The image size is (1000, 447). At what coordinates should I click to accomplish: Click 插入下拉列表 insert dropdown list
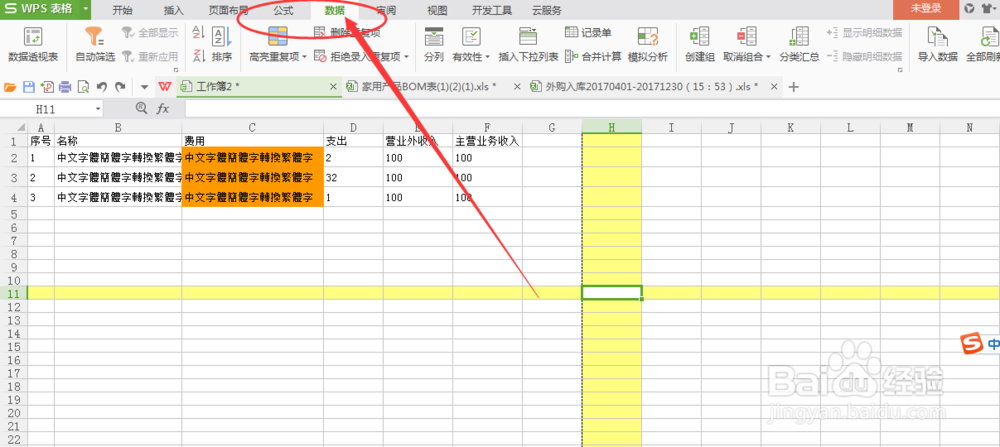pos(528,45)
